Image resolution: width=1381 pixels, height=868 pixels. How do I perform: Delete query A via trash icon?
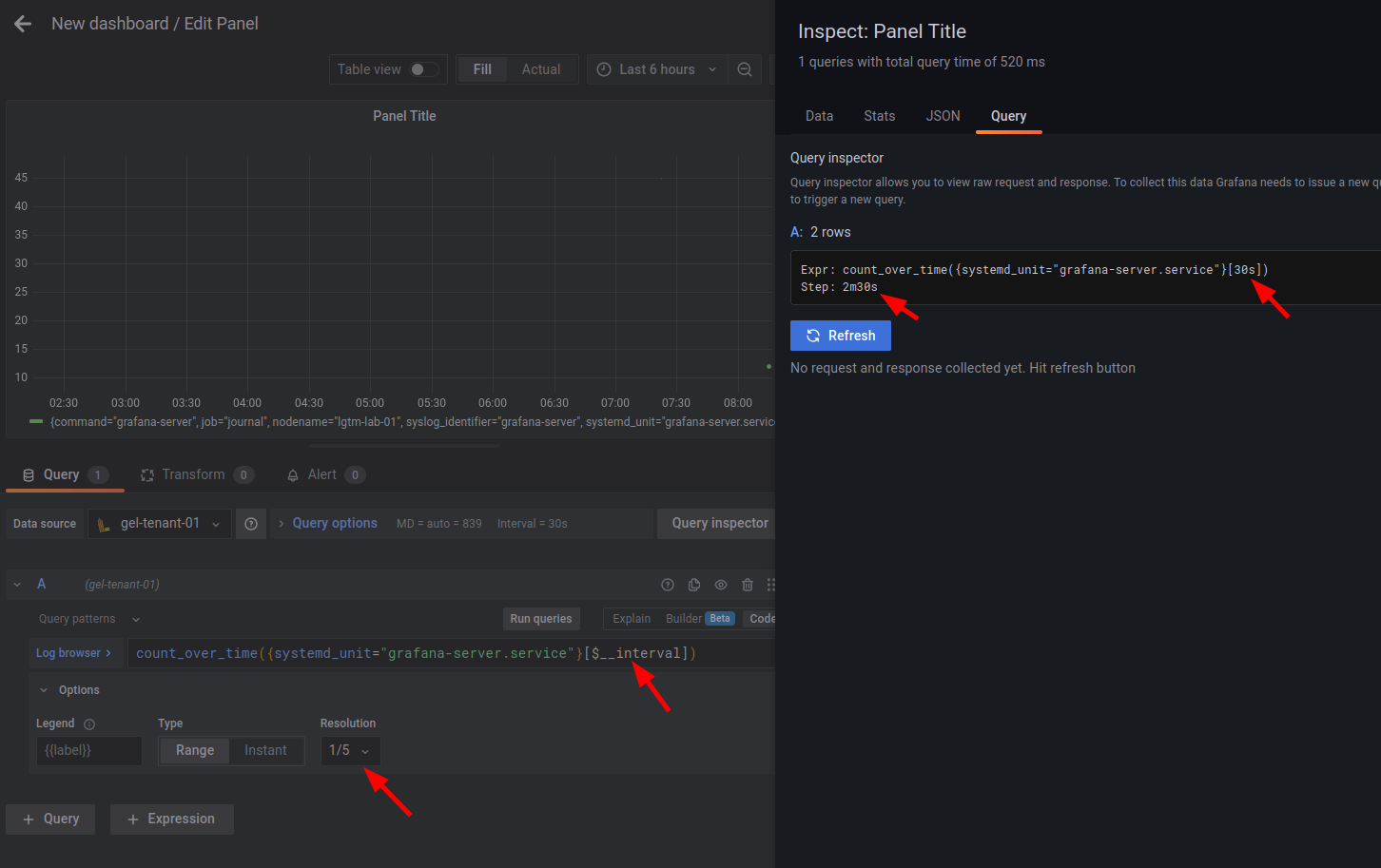(747, 585)
